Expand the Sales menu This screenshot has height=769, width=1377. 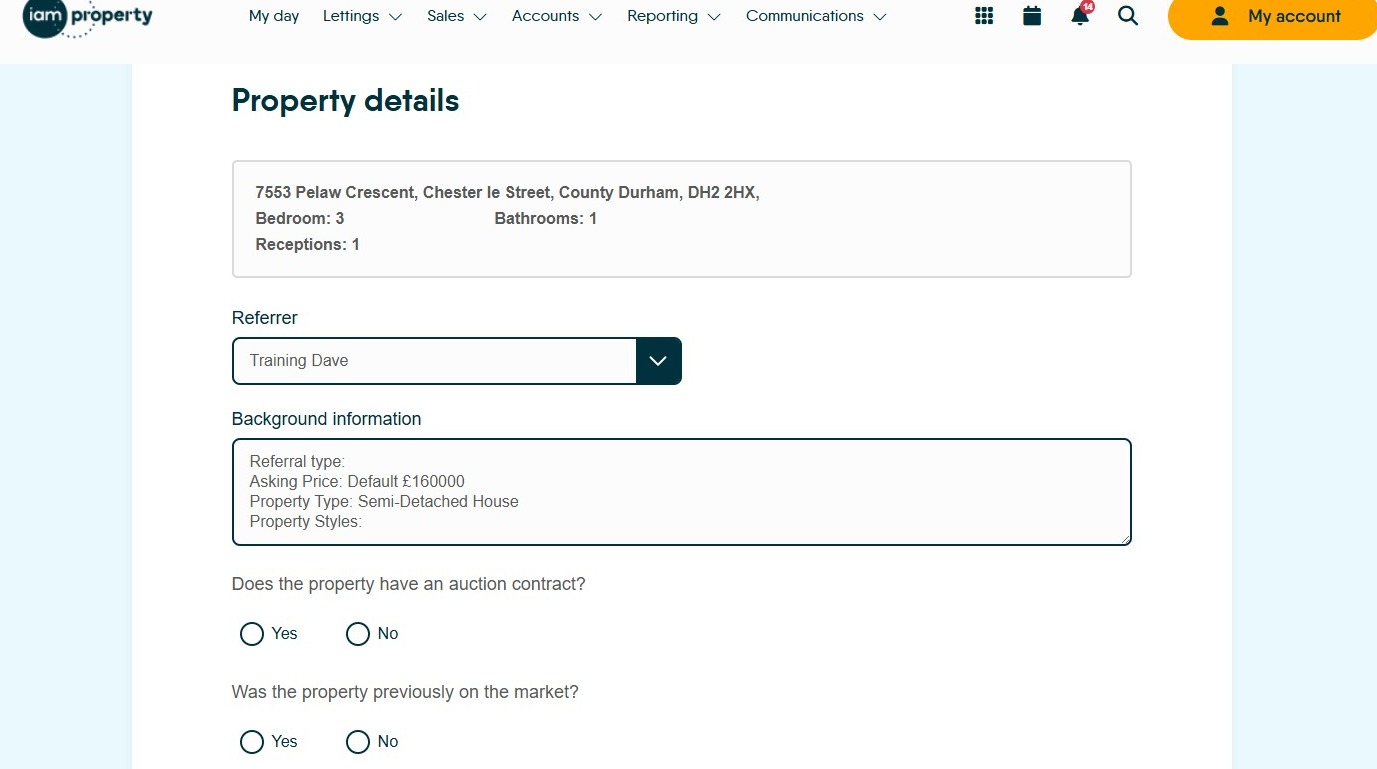coord(456,16)
